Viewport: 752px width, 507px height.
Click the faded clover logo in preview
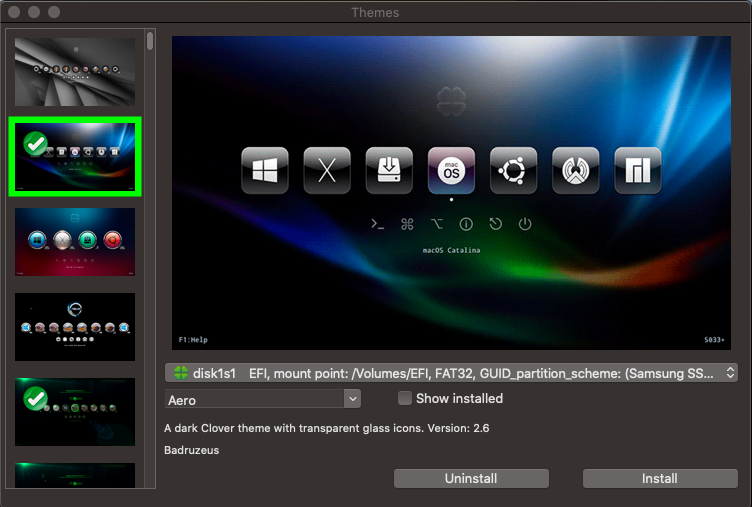(451, 101)
